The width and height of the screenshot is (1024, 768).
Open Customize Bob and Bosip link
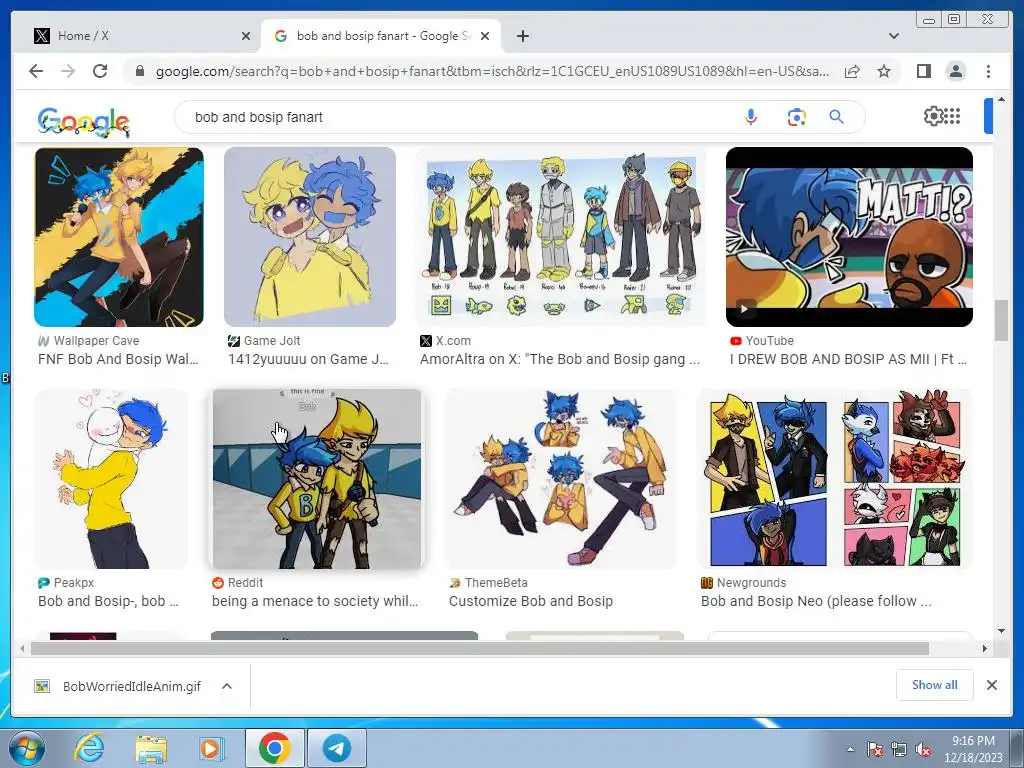pos(530,601)
